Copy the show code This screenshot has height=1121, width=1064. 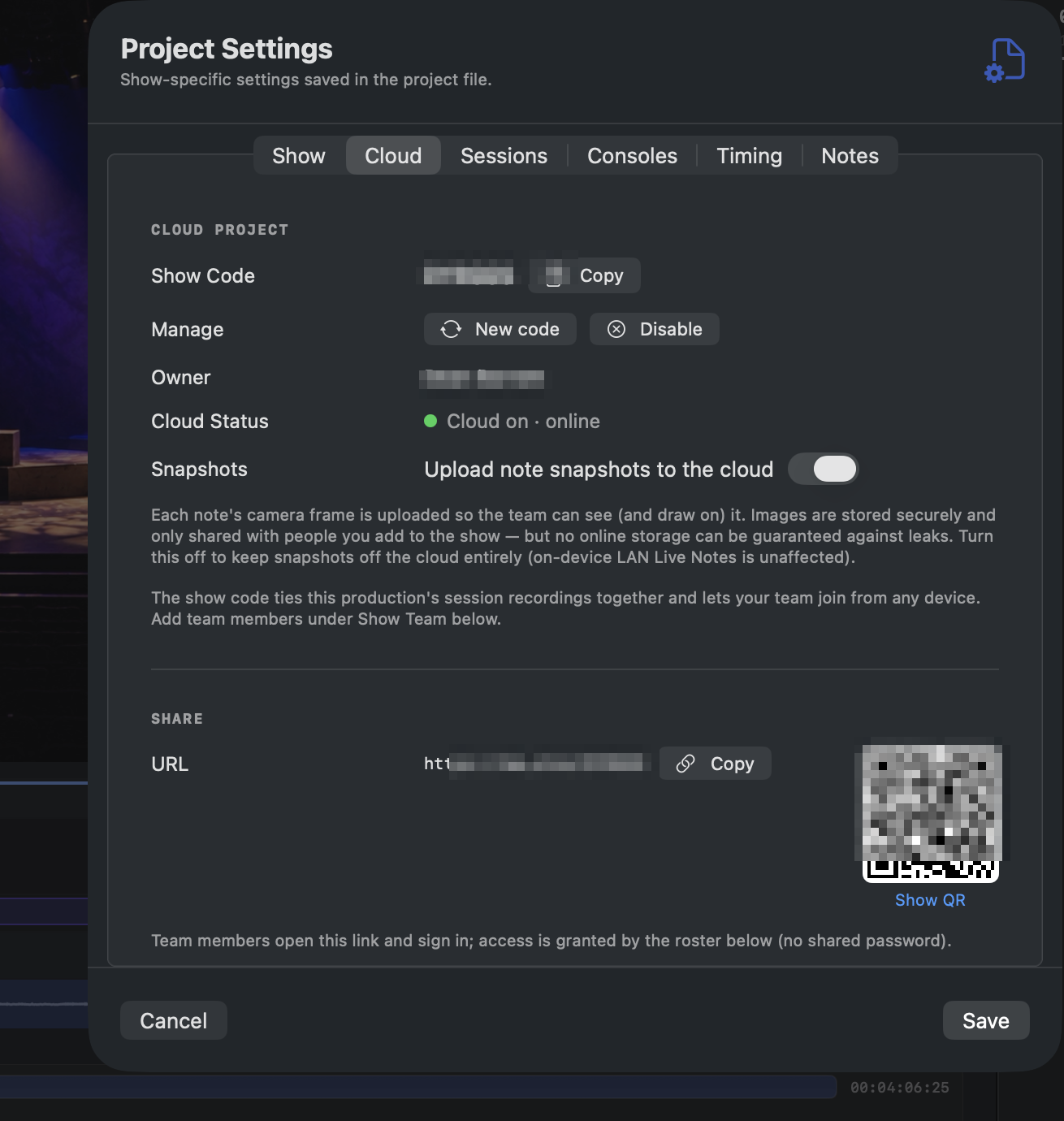(x=584, y=275)
